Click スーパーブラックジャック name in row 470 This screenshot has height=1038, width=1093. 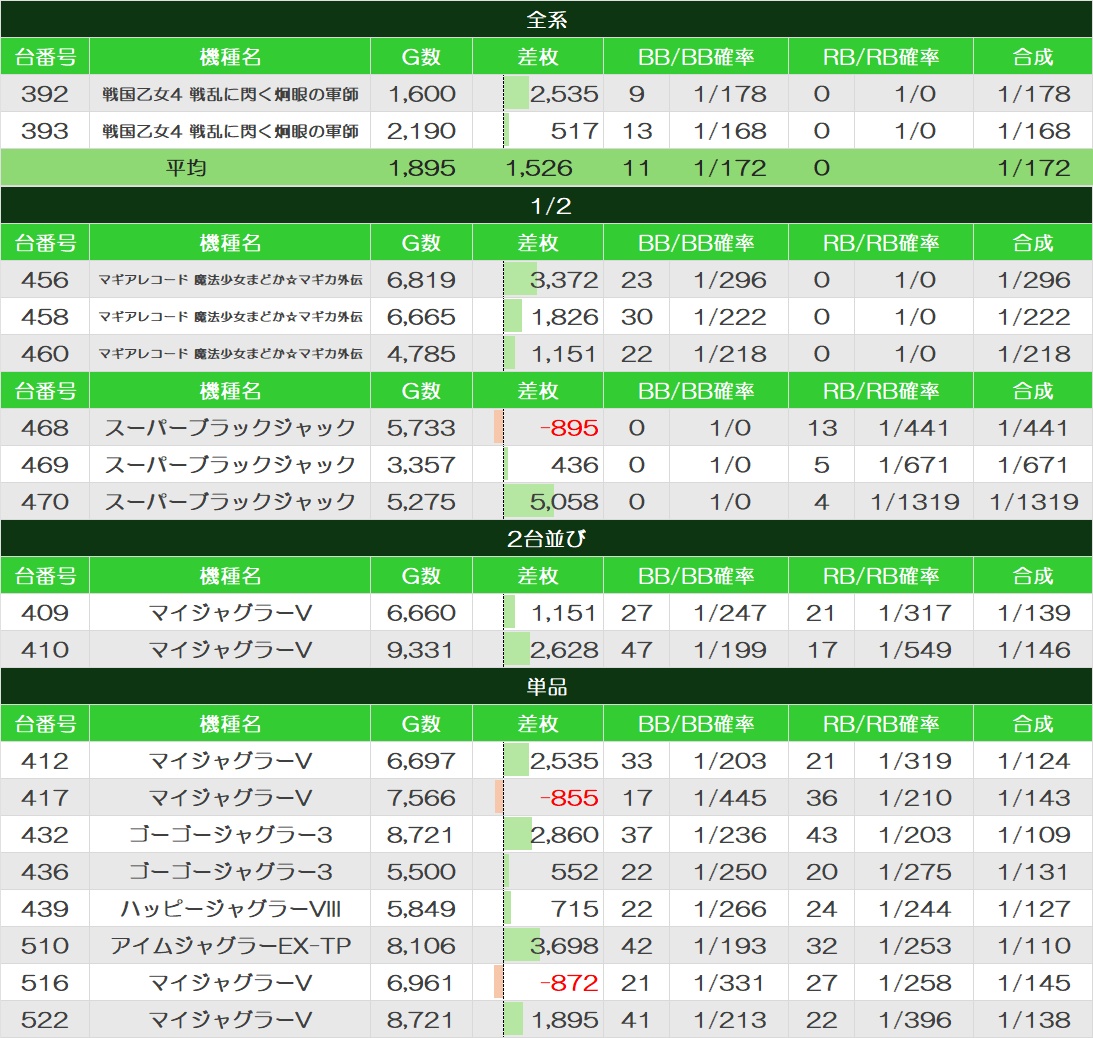(230, 501)
